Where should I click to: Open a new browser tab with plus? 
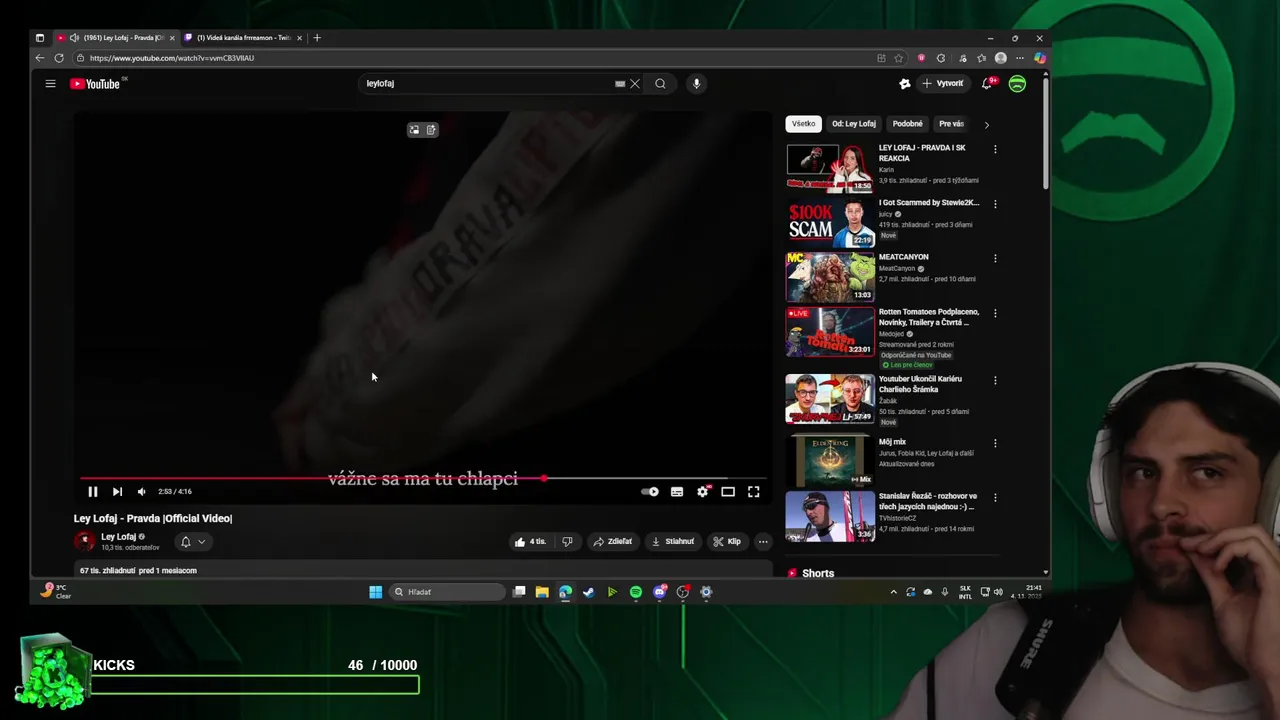coord(317,38)
